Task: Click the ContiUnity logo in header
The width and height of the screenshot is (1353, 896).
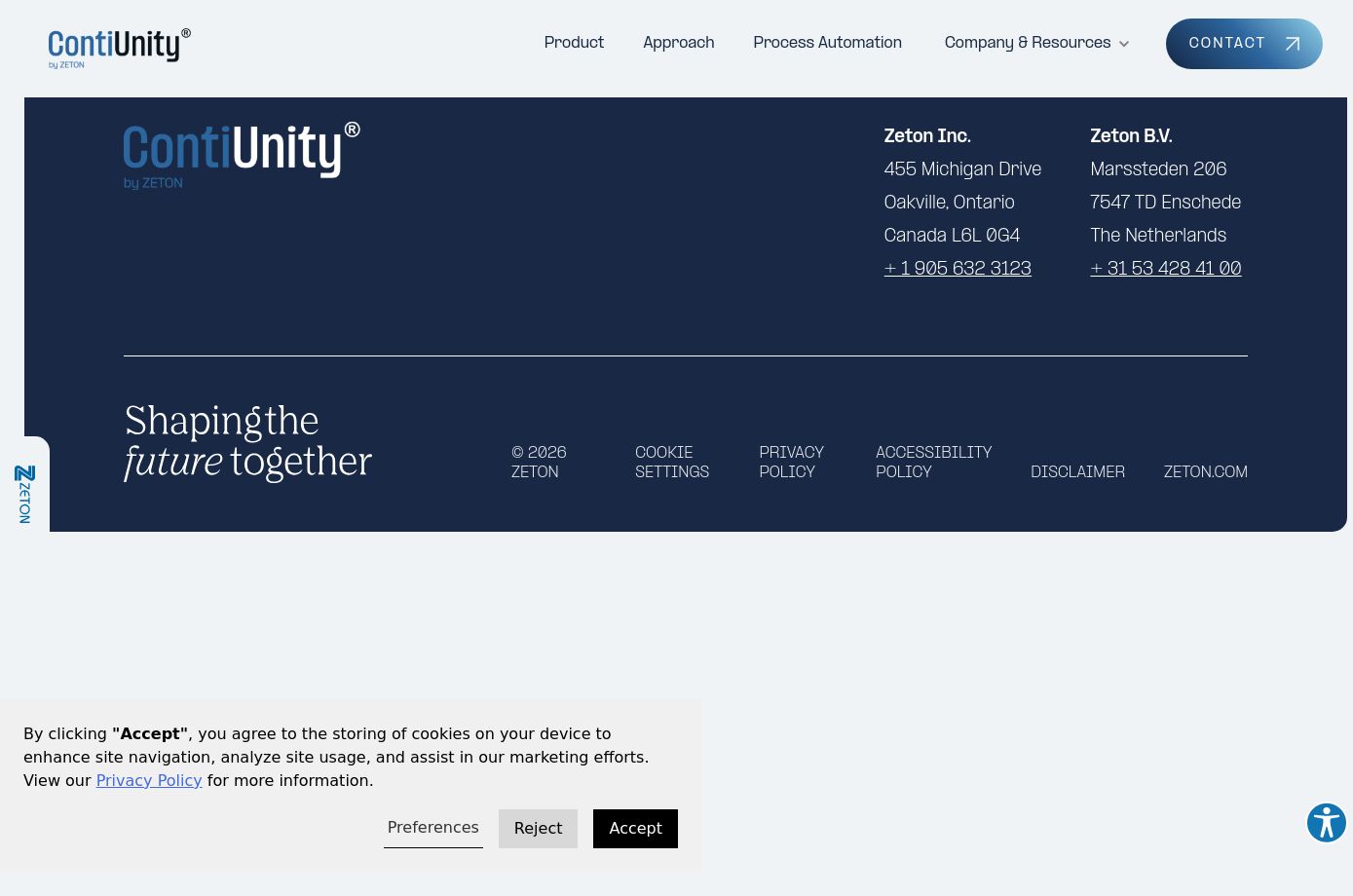Action: 119,48
